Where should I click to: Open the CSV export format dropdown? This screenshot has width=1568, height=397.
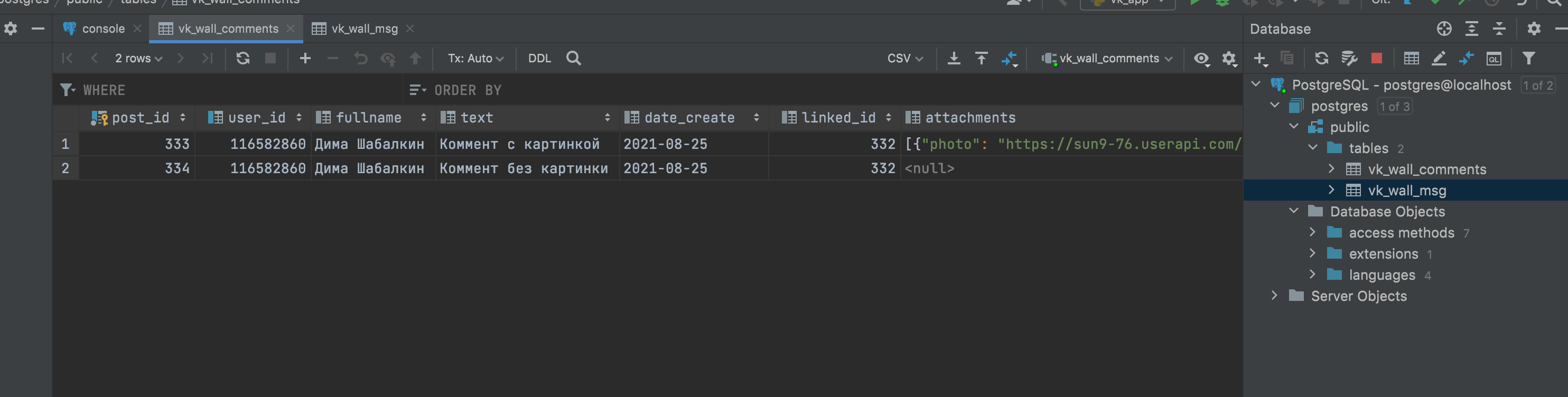pos(905,59)
